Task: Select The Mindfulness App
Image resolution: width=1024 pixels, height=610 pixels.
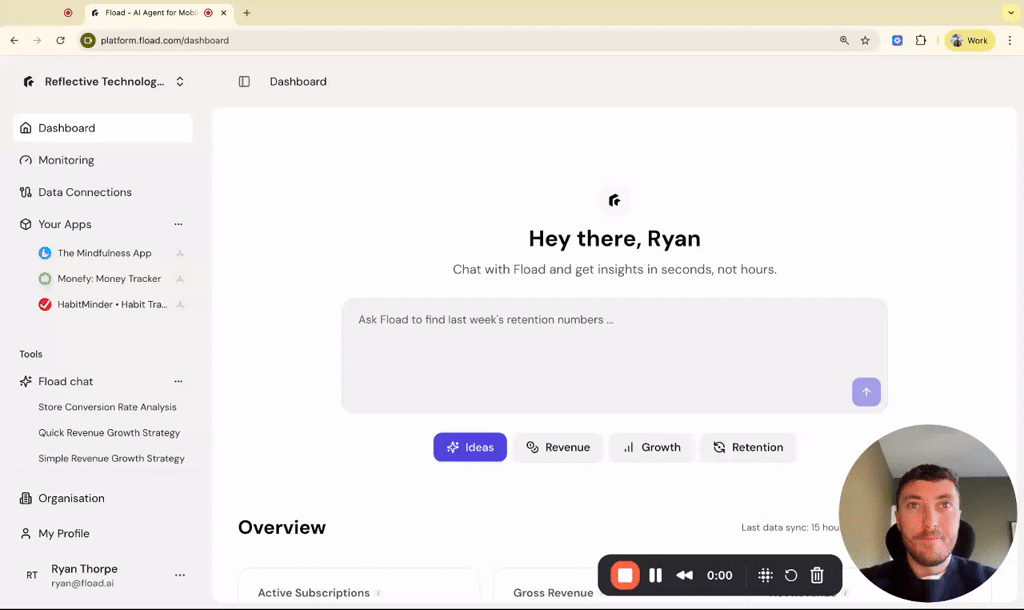Action: pos(104,253)
